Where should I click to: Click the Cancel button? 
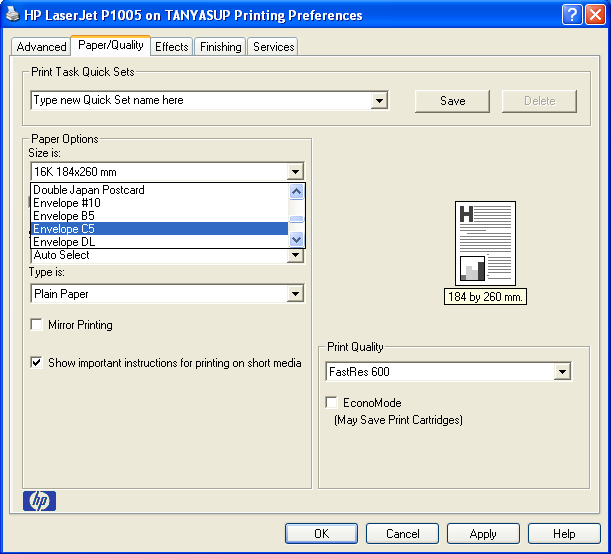click(x=403, y=533)
